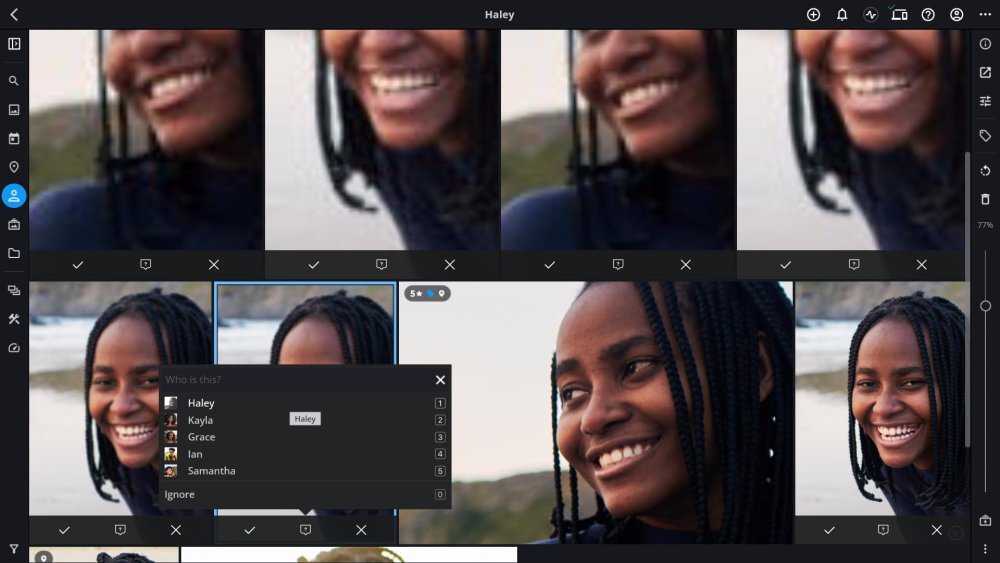Open the Calendar view in sidebar
Image resolution: width=1000 pixels, height=563 pixels.
tap(13, 138)
